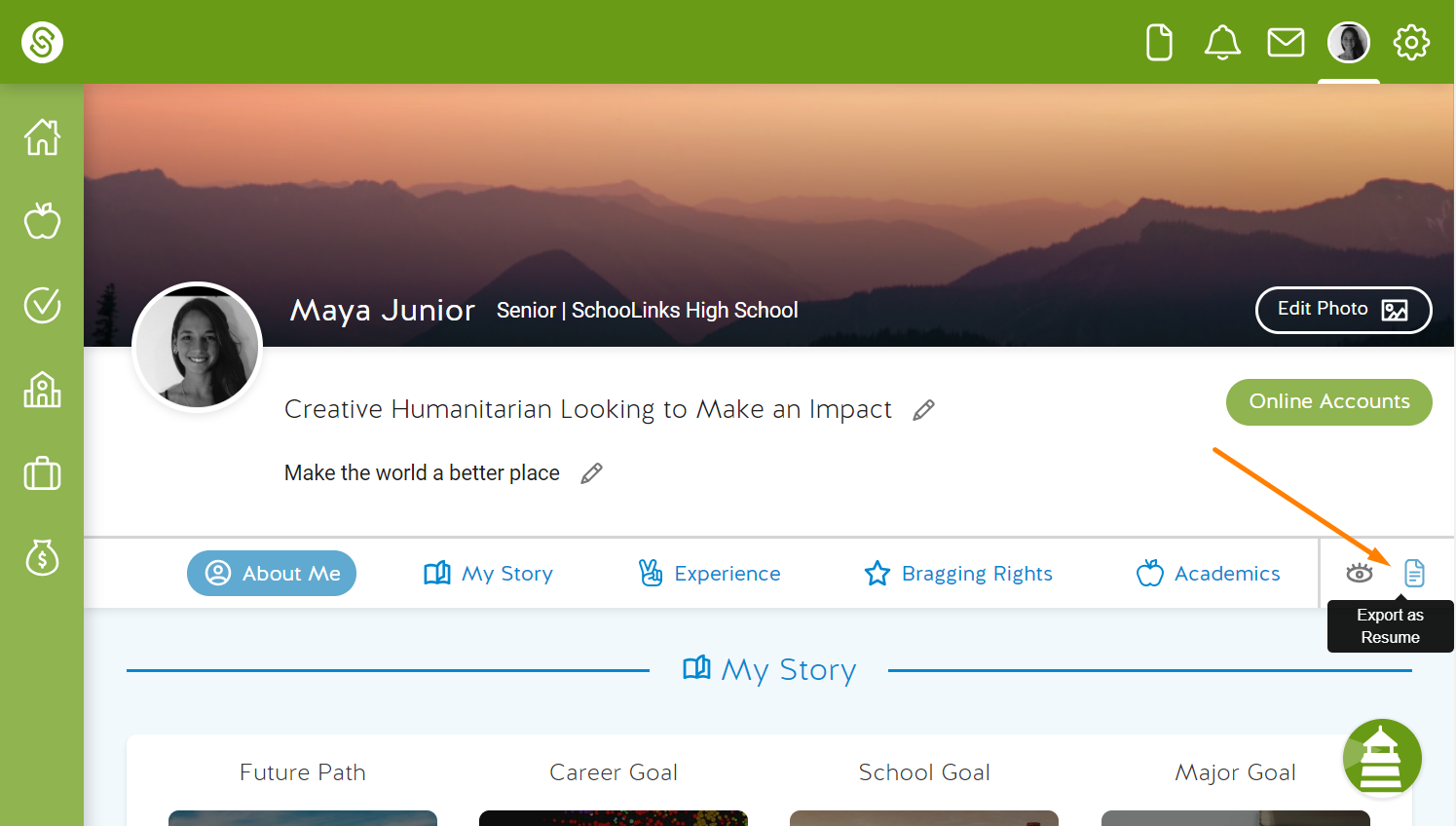1456x826 pixels.
Task: Open messages envelope icon
Action: click(x=1286, y=43)
